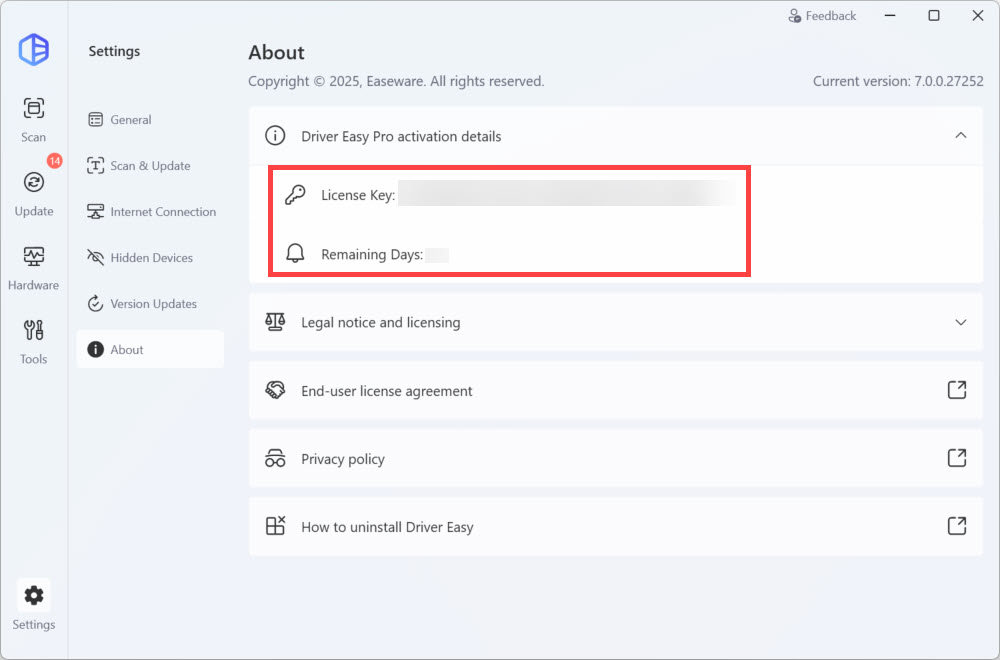Close the Driver Easy window
The image size is (1000, 660).
point(978,15)
